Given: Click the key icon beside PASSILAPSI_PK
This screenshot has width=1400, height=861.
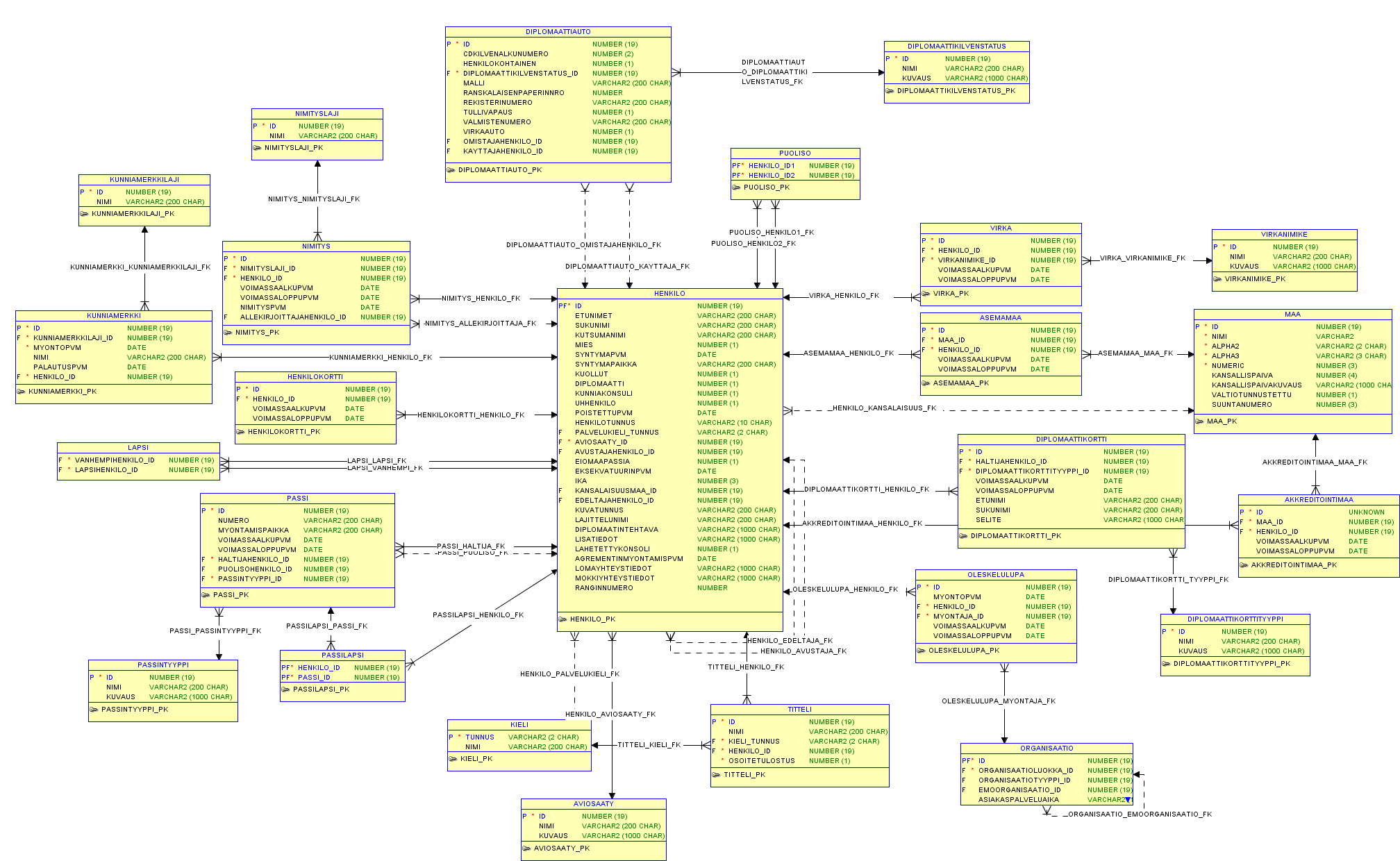Looking at the screenshot, I should (x=285, y=689).
